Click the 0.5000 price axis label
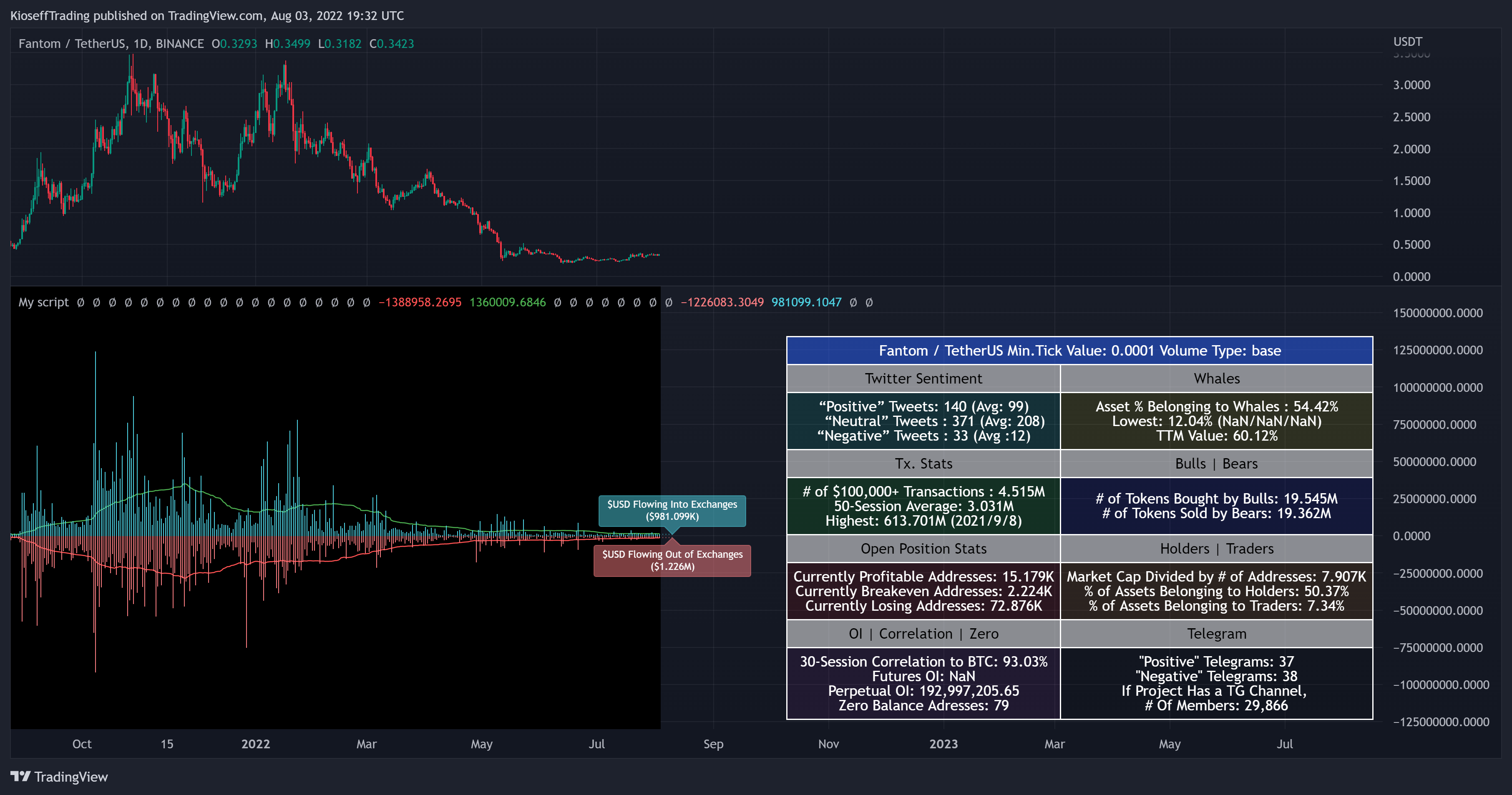The height and width of the screenshot is (795, 1512). click(x=1411, y=245)
